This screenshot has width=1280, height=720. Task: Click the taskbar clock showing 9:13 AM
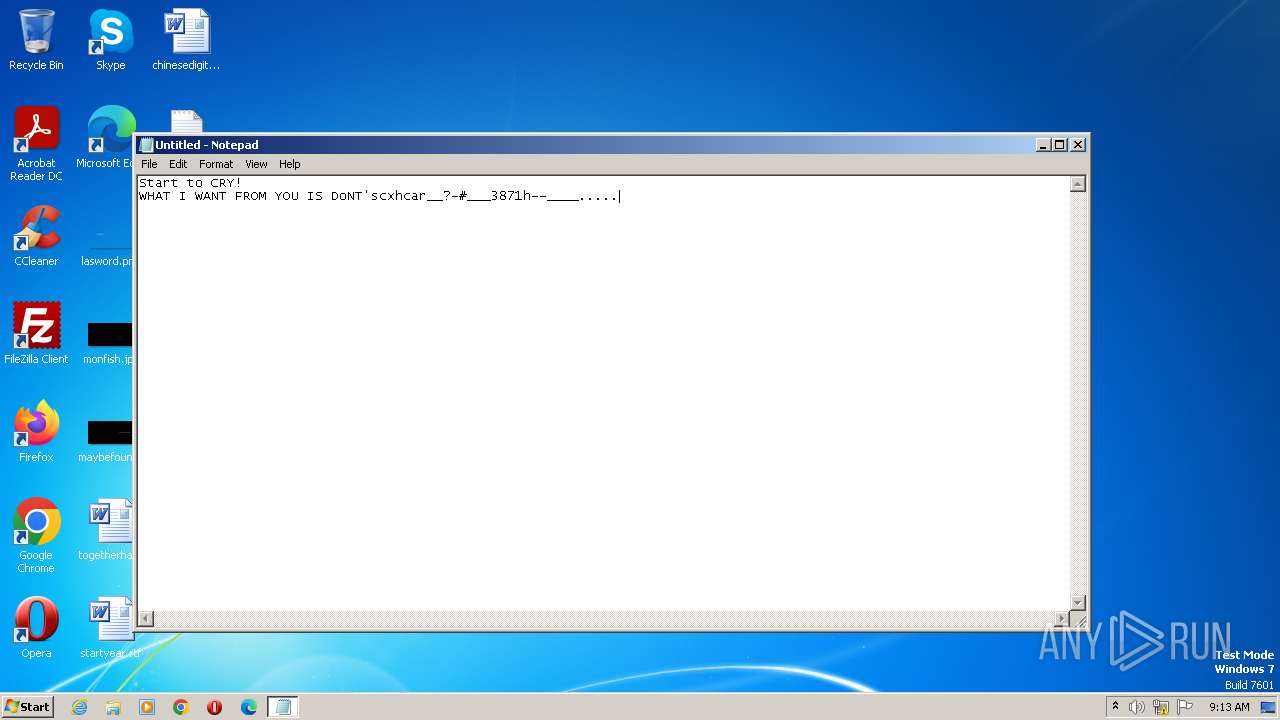(x=1229, y=707)
